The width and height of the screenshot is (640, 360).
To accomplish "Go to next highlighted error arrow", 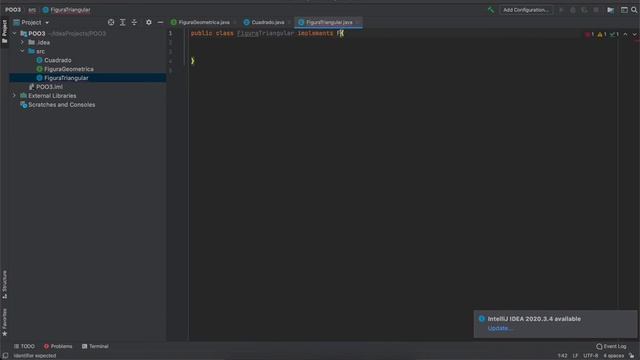I will 635,34.
